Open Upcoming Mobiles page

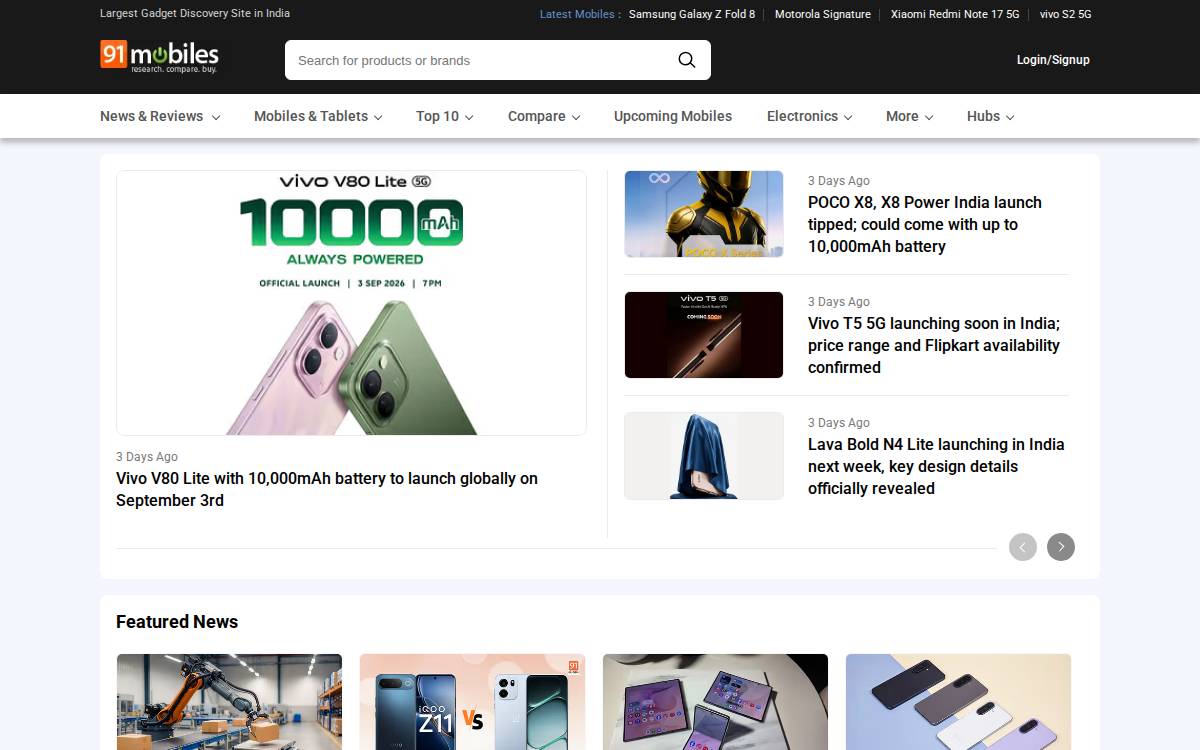[673, 116]
